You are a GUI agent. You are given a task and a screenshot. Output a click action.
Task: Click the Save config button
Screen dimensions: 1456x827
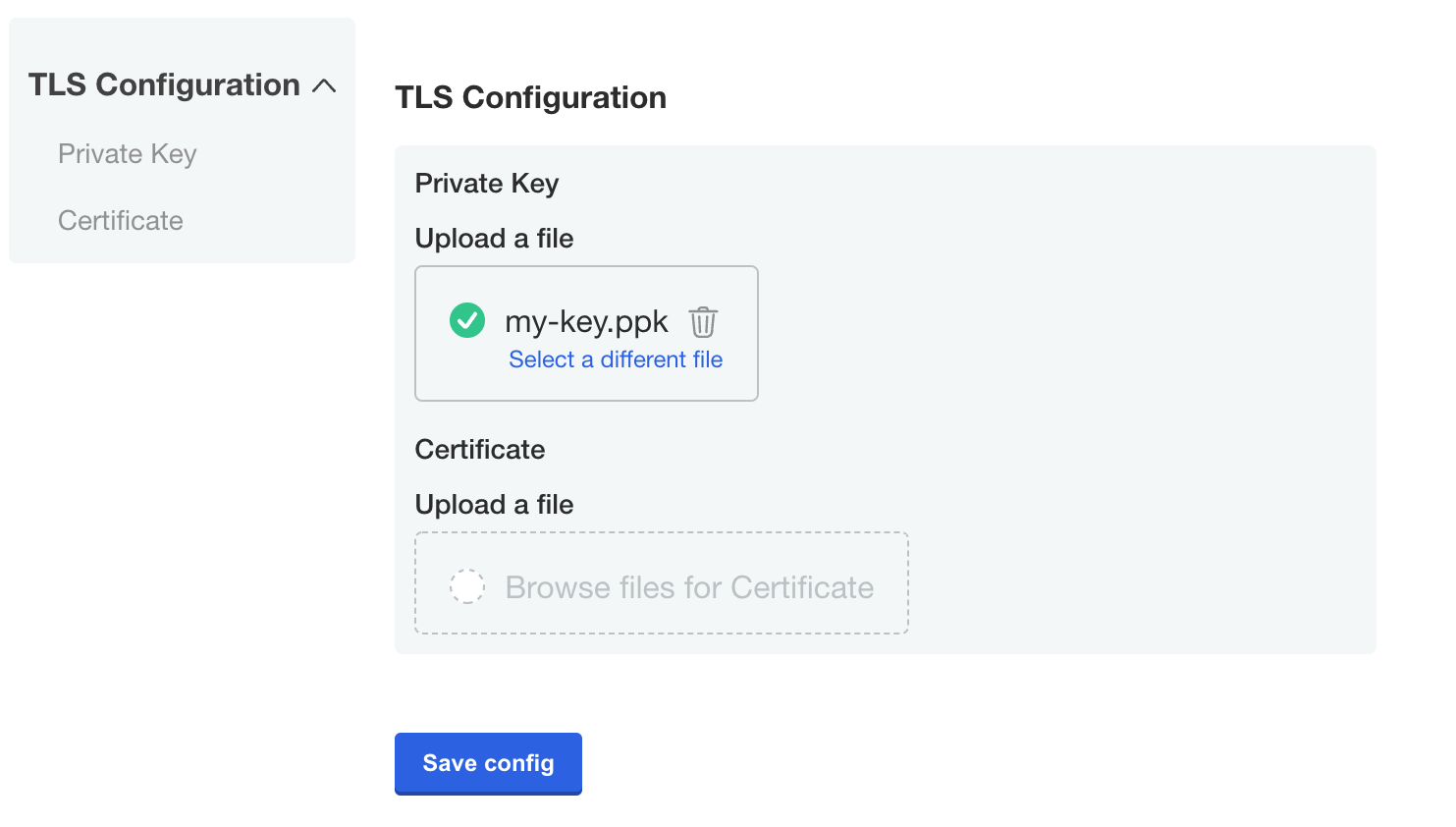click(488, 763)
